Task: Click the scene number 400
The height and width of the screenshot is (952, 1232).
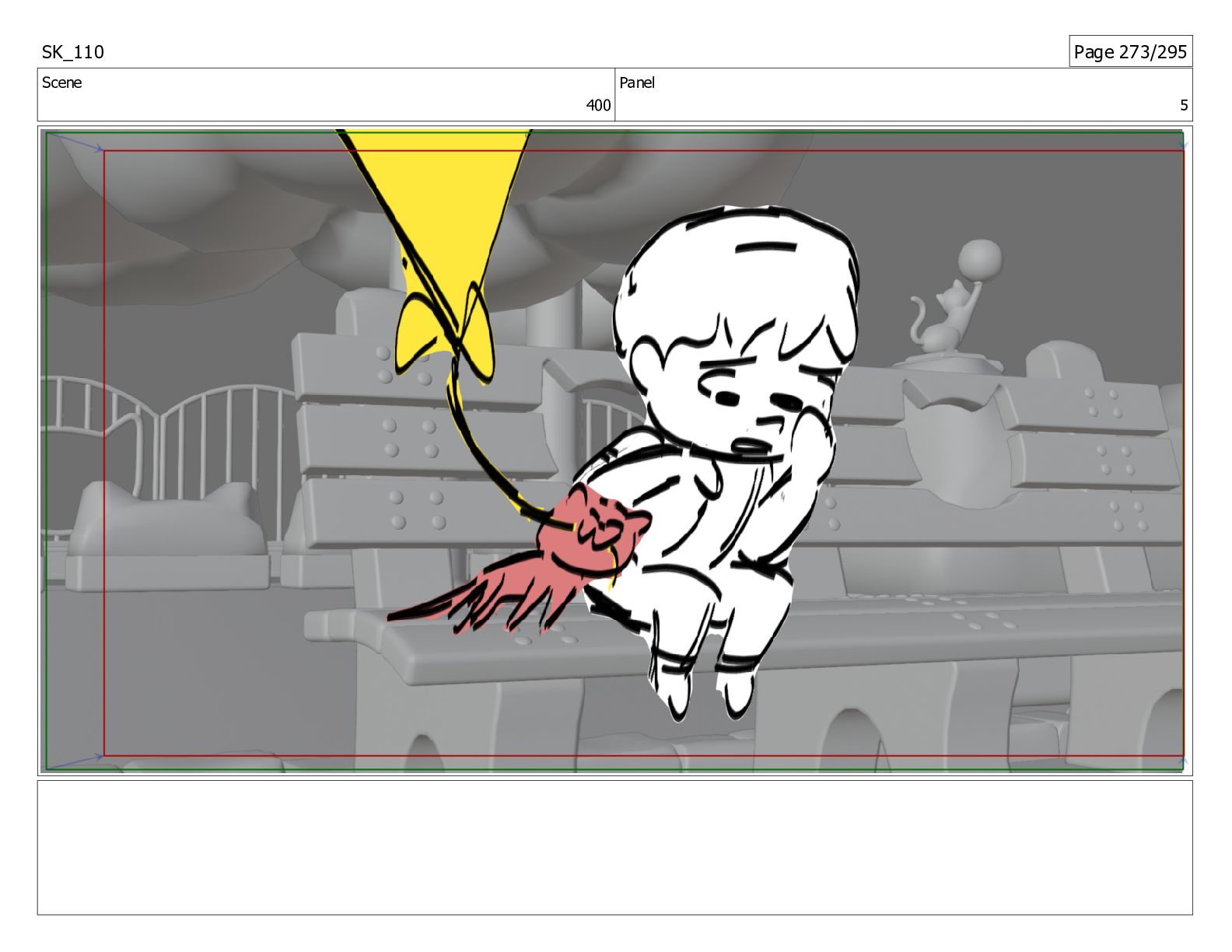Action: coord(598,105)
